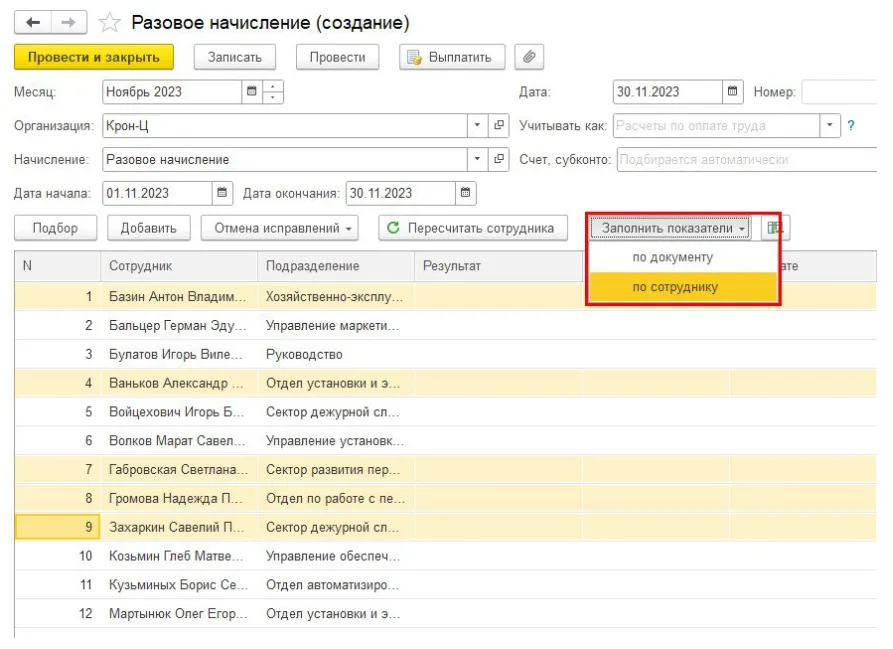Image resolution: width=893 pixels, height=649 pixels.
Task: Click the paperclip attachments icon
Action: point(529,57)
